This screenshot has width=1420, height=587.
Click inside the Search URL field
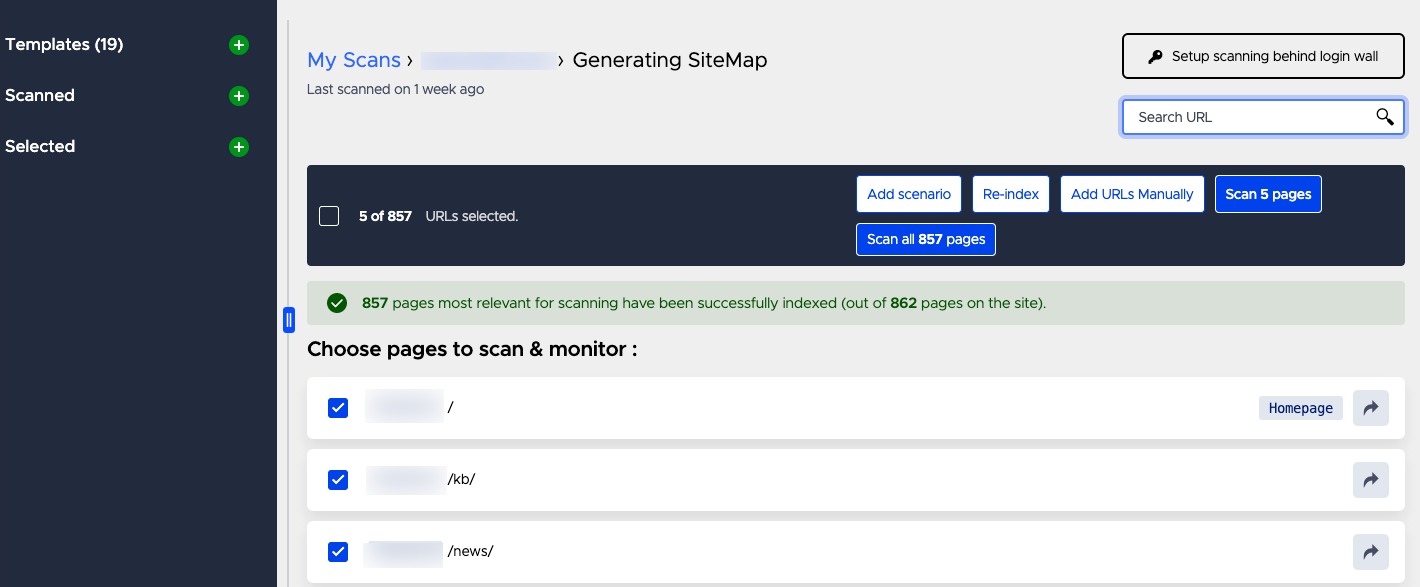tap(1240, 117)
